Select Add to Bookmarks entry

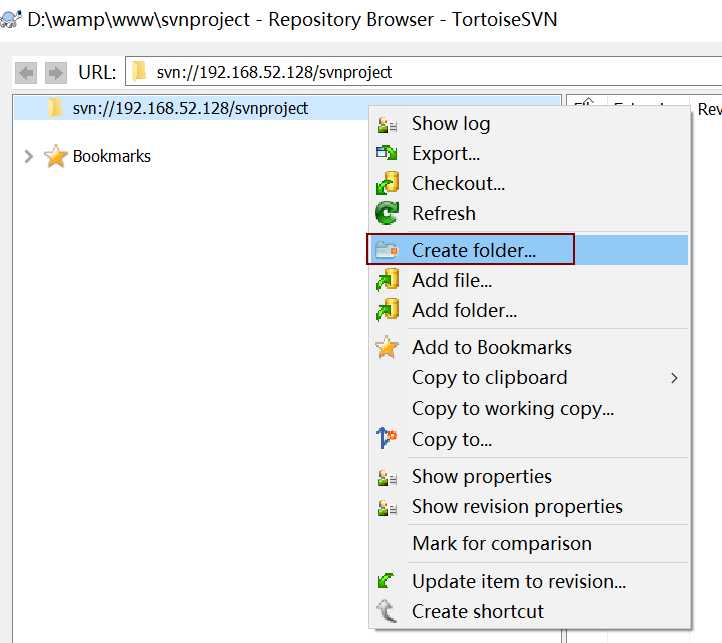pos(529,347)
